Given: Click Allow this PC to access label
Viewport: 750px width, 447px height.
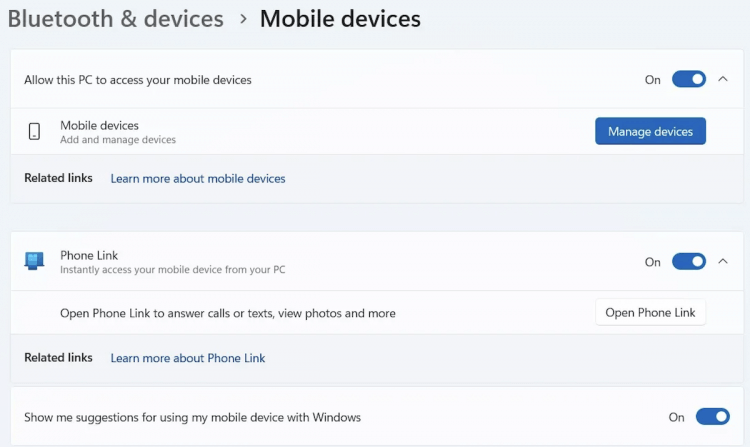Looking at the screenshot, I should pyautogui.click(x=138, y=80).
